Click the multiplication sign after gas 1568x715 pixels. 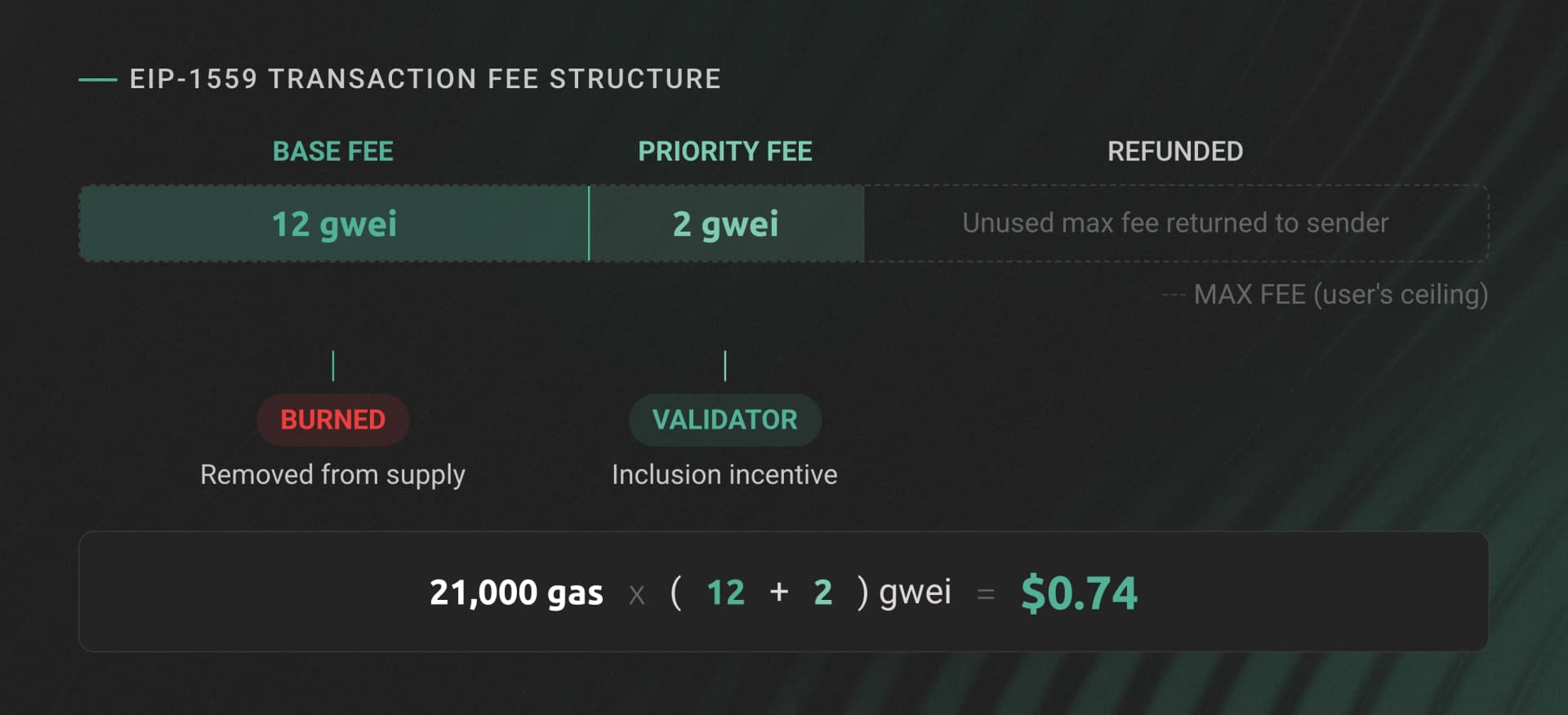[637, 595]
